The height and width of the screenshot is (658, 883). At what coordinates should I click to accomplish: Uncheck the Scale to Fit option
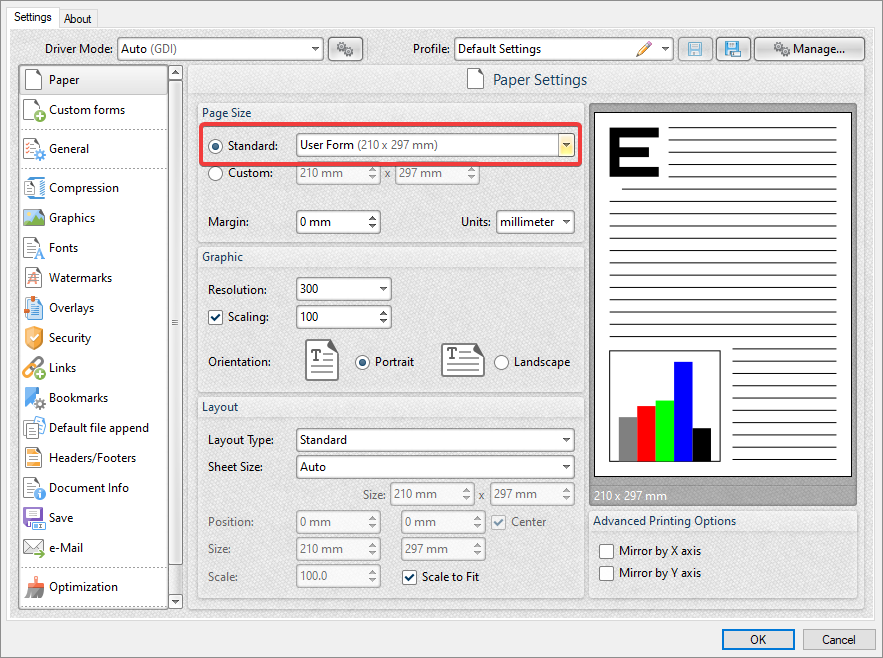coord(409,576)
